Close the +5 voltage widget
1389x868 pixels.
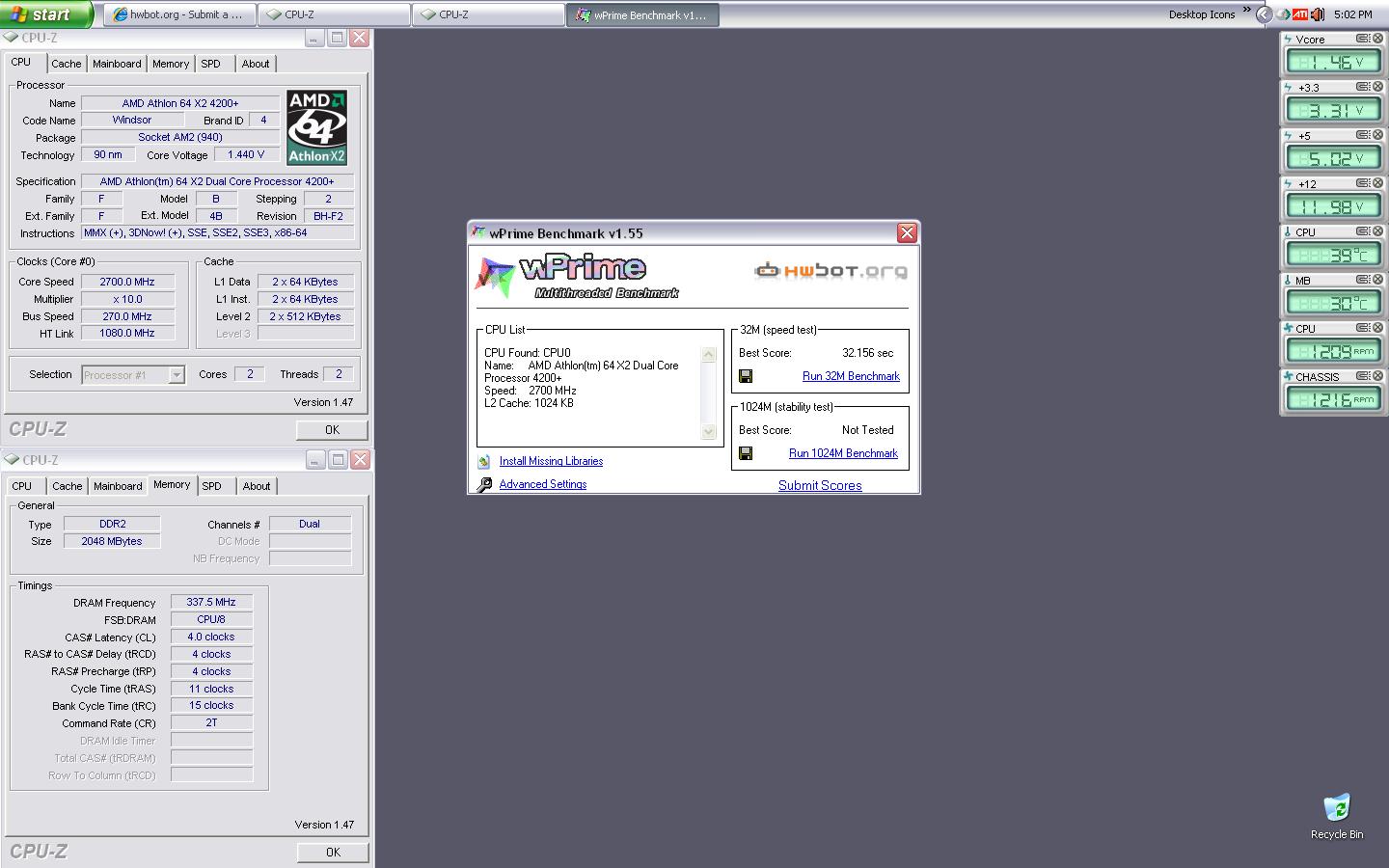pyautogui.click(x=1378, y=135)
